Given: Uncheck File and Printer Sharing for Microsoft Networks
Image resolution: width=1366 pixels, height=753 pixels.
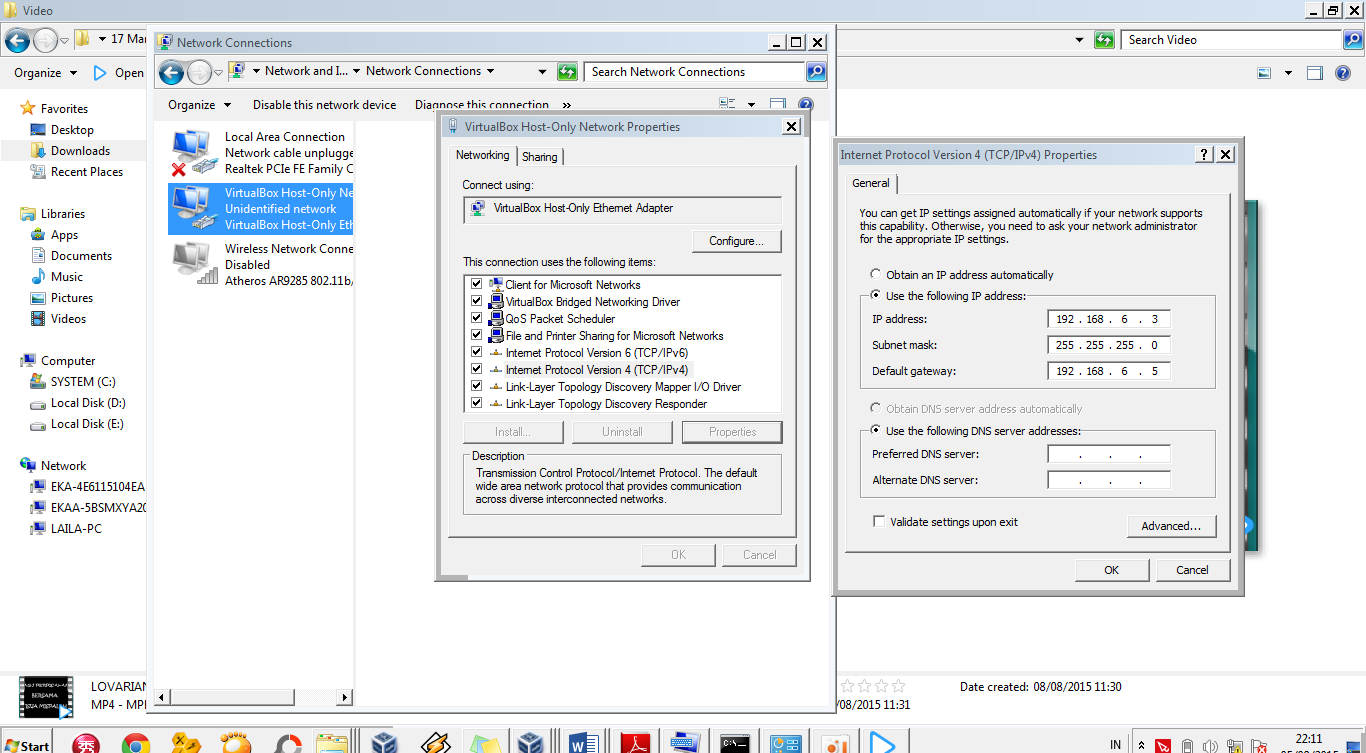Looking at the screenshot, I should pos(476,336).
